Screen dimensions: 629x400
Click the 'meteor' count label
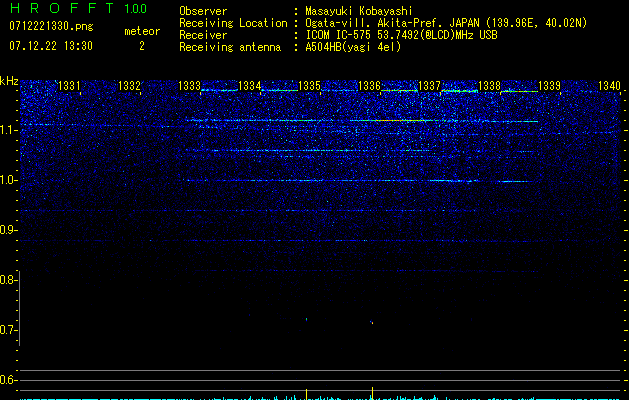point(142,31)
